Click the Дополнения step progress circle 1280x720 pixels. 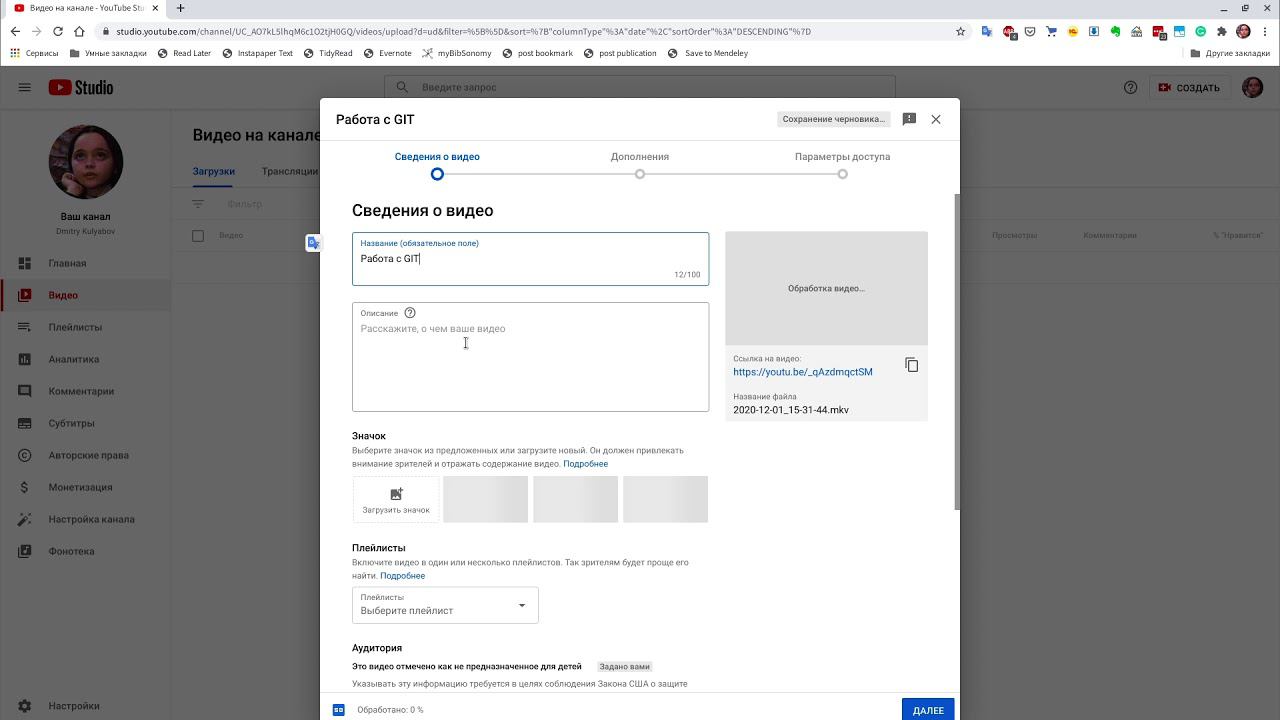click(640, 174)
